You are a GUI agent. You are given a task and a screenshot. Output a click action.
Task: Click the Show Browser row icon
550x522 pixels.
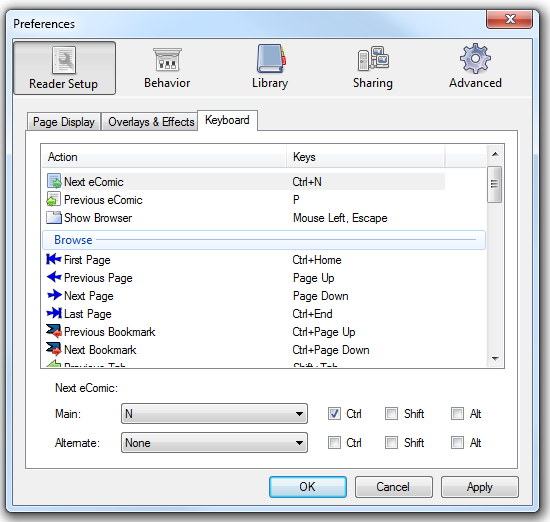pyautogui.click(x=54, y=217)
